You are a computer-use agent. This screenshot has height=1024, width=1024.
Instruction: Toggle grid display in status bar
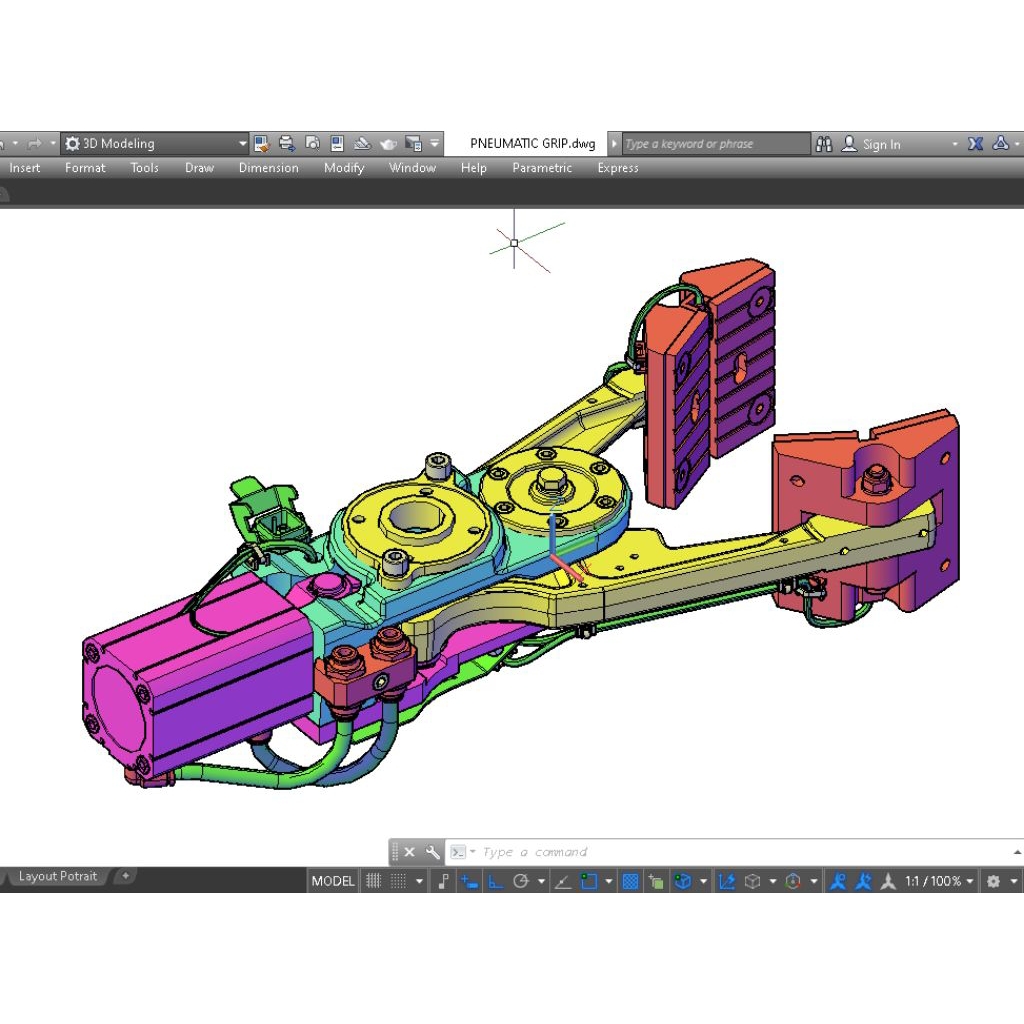(x=373, y=881)
